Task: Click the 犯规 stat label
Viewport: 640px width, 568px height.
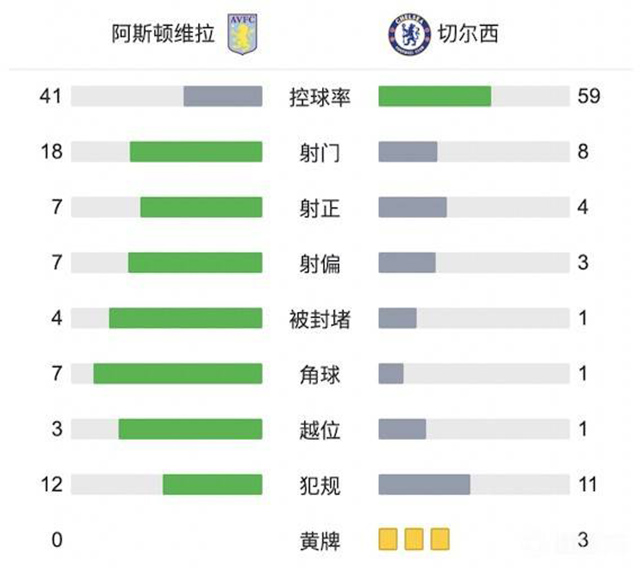Action: pos(320,485)
